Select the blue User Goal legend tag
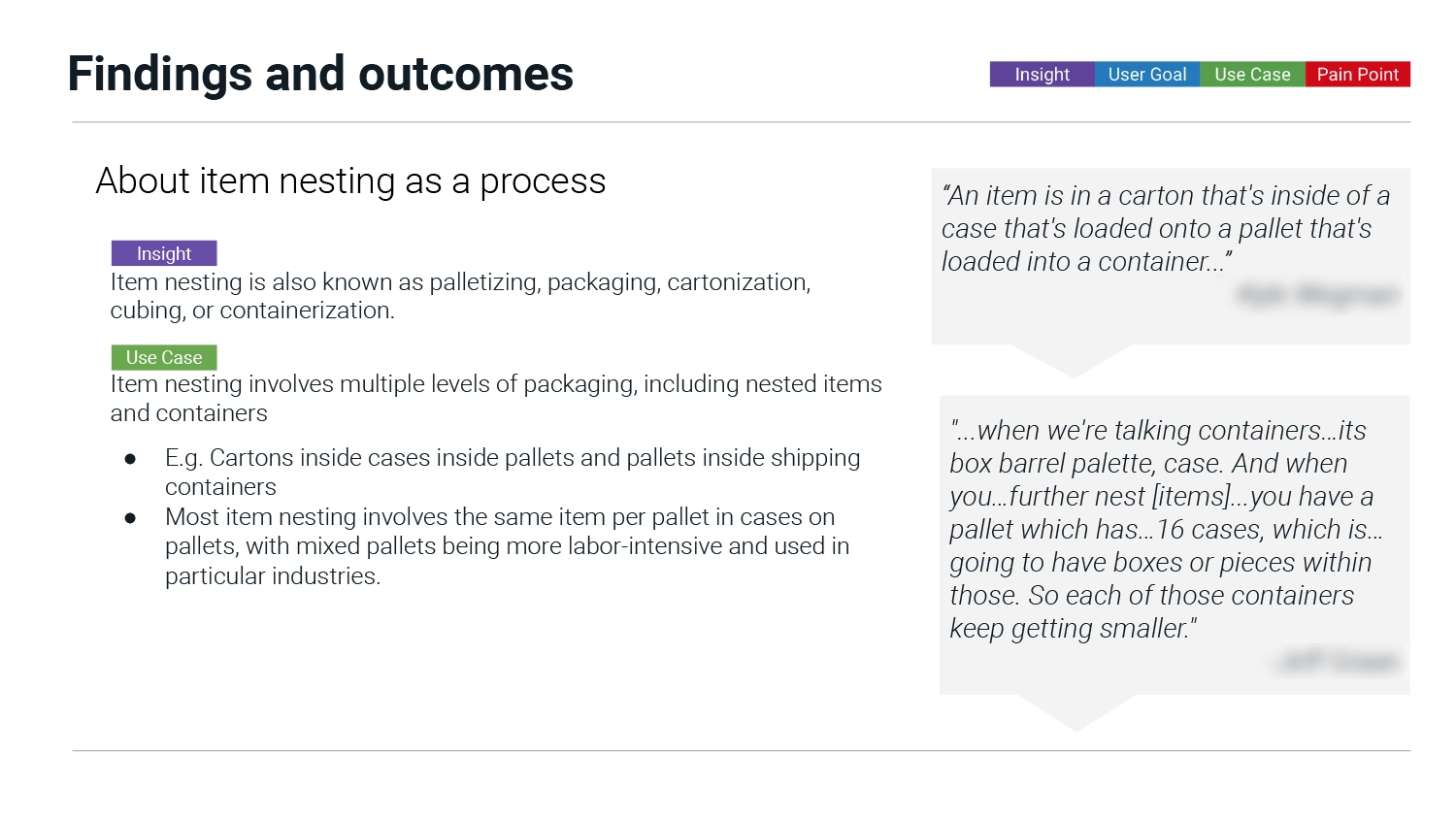1456x819 pixels. click(1147, 75)
